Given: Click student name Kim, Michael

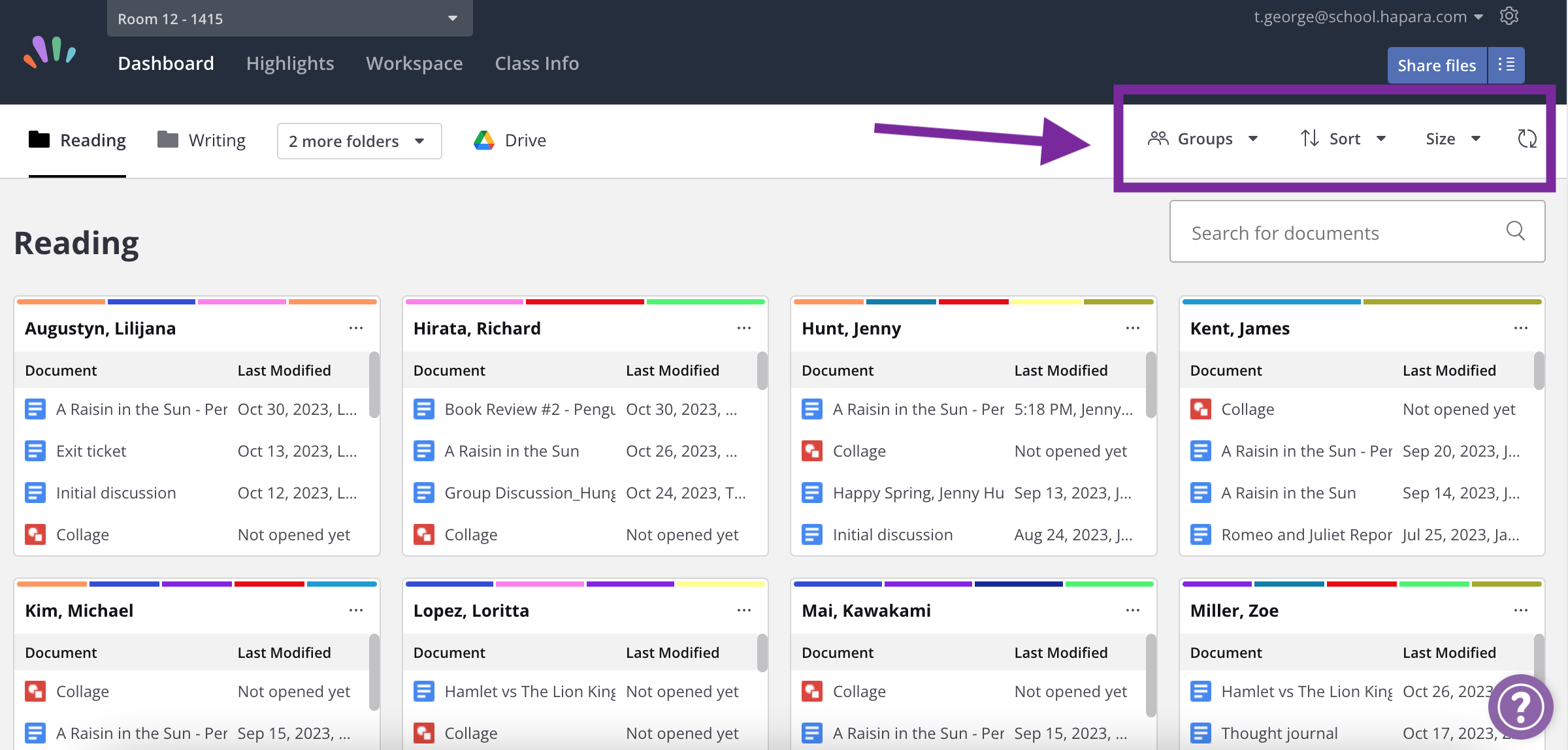Looking at the screenshot, I should tap(79, 610).
